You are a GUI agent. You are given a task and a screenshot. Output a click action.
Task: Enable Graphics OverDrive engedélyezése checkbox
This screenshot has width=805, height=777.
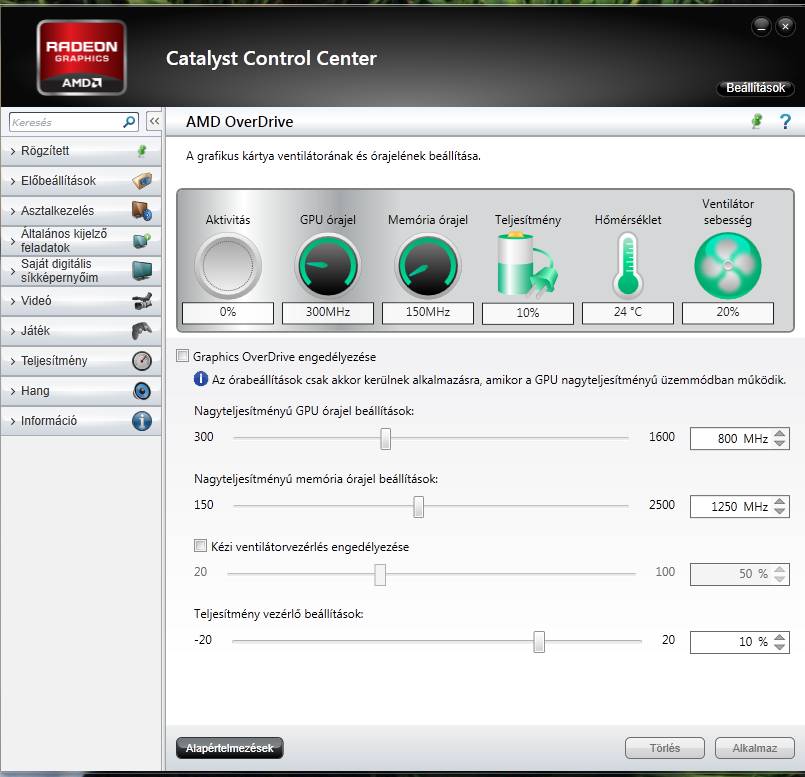pyautogui.click(x=182, y=355)
